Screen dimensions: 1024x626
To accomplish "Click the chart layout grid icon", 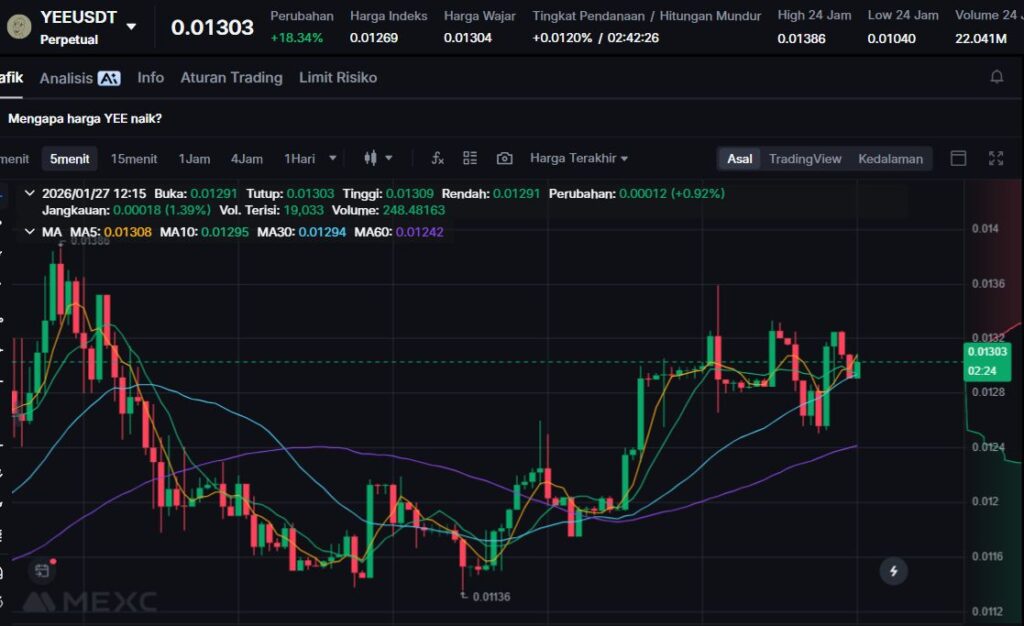I will tap(470, 158).
